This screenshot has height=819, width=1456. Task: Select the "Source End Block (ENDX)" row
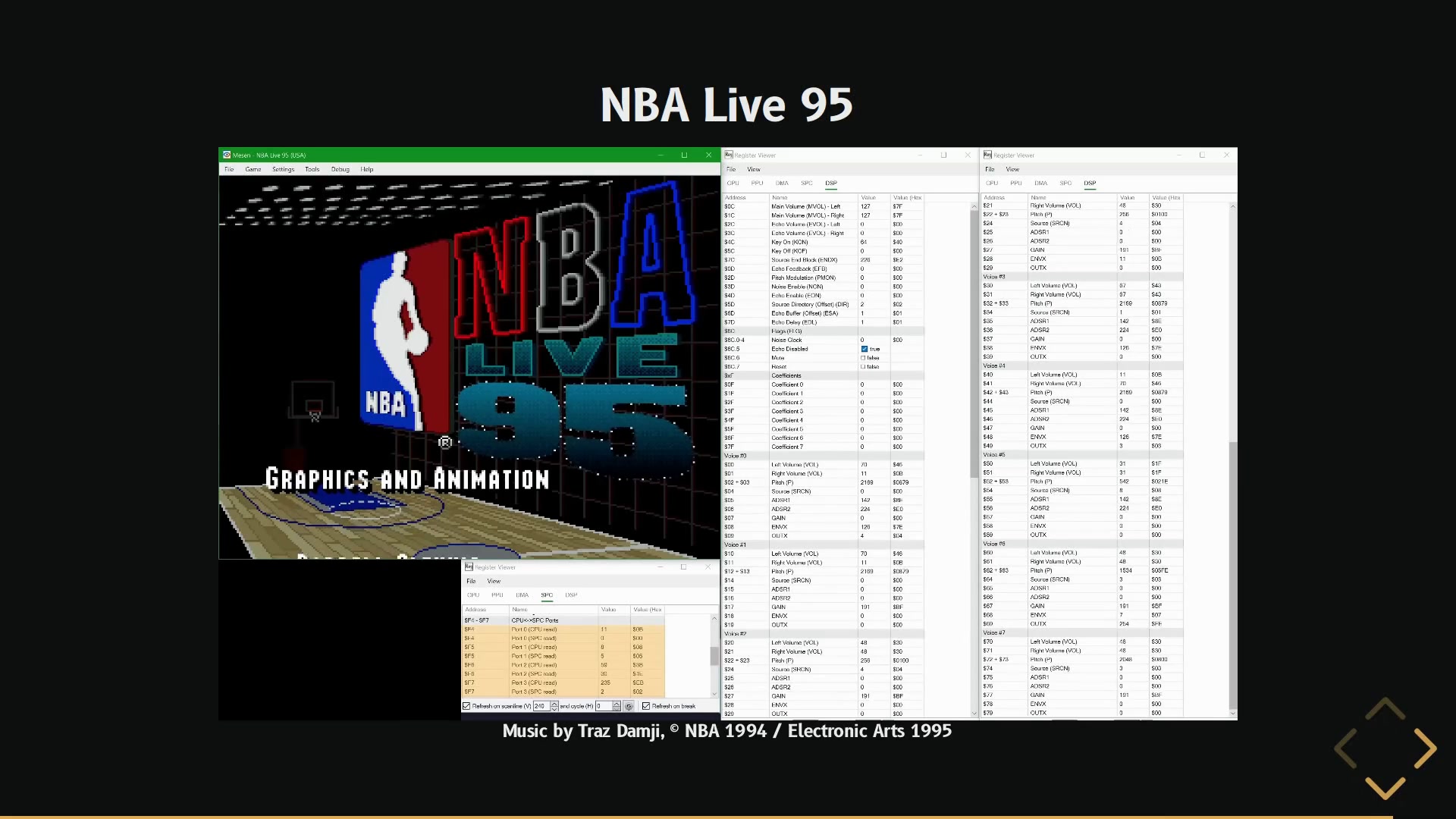[x=824, y=260]
